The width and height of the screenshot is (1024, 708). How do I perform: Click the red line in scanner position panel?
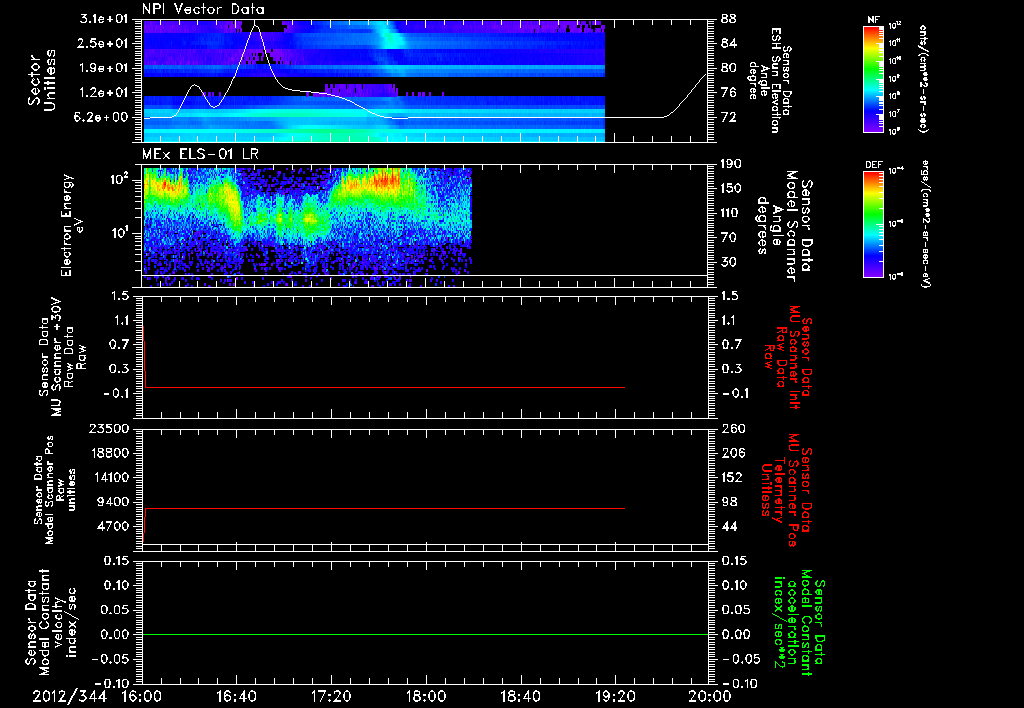tap(384, 508)
